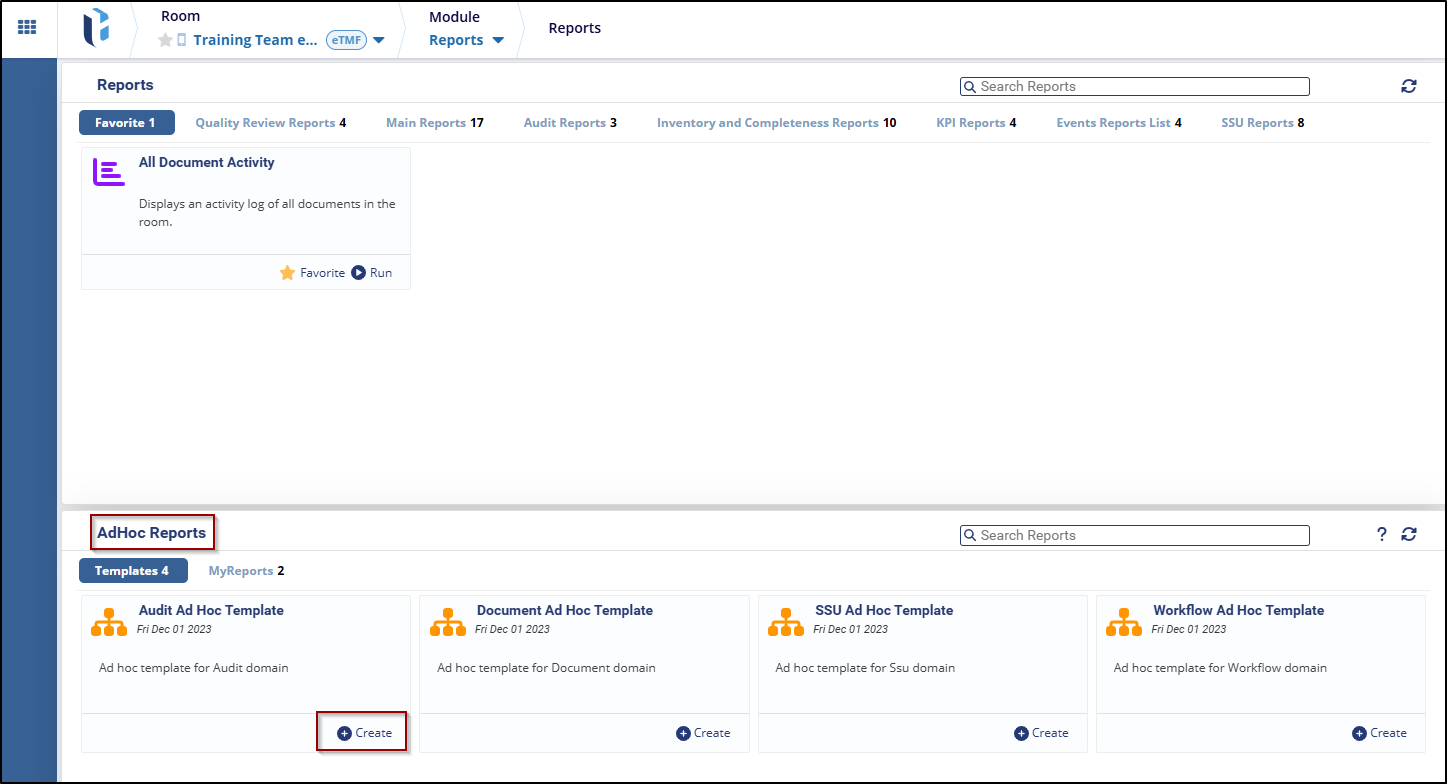Create report from Workflow Ad Hoc Template

pos(1379,733)
